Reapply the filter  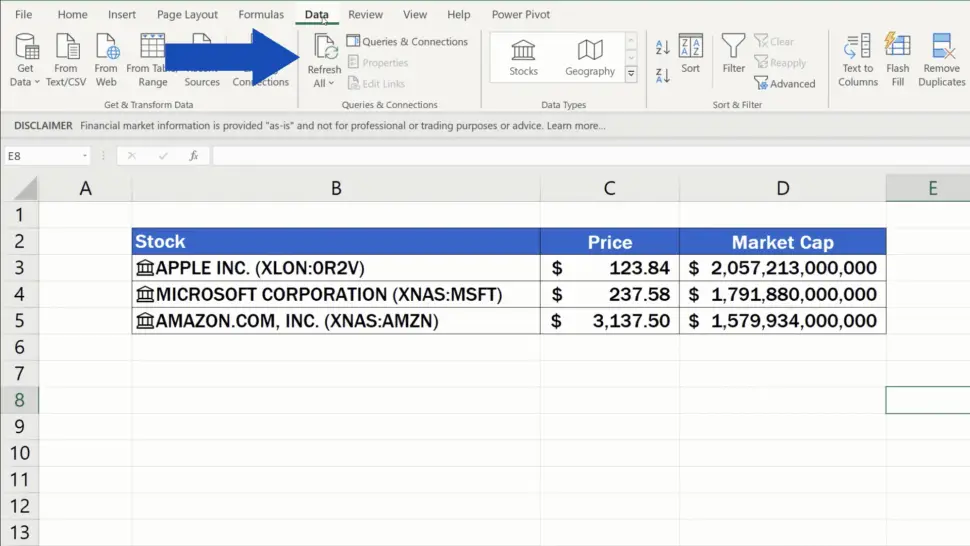780,62
